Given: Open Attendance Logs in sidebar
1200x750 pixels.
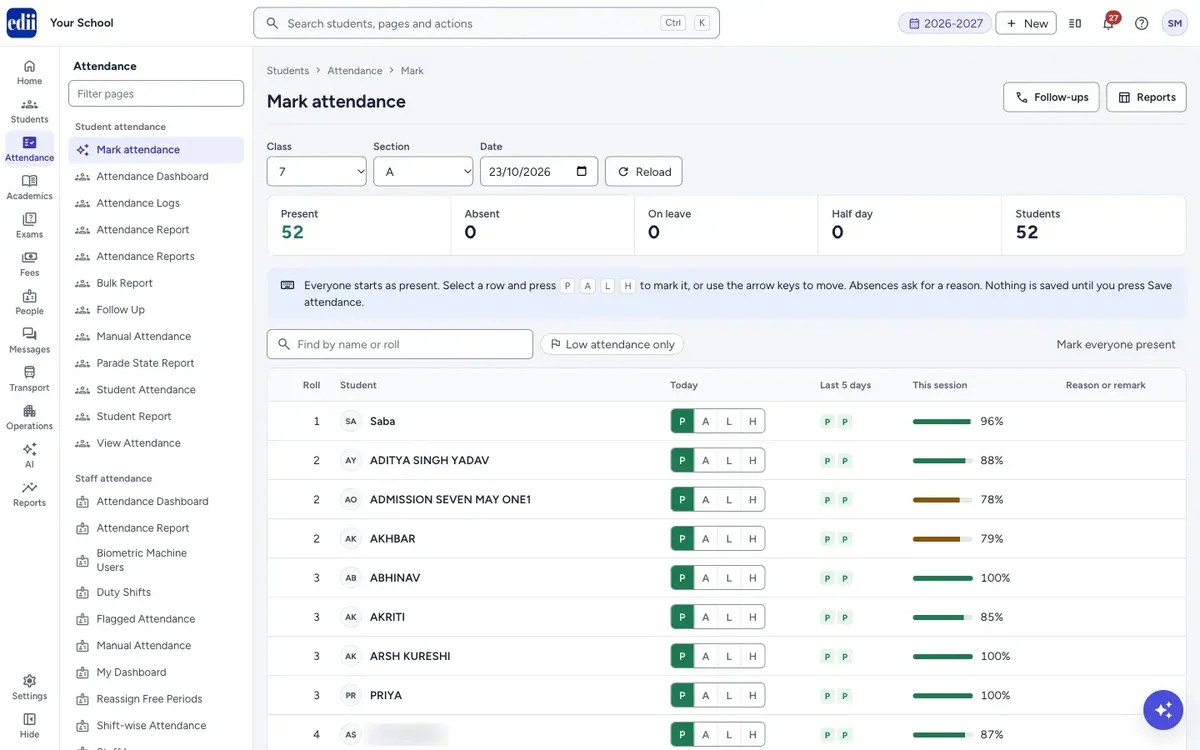Looking at the screenshot, I should 156,203.
